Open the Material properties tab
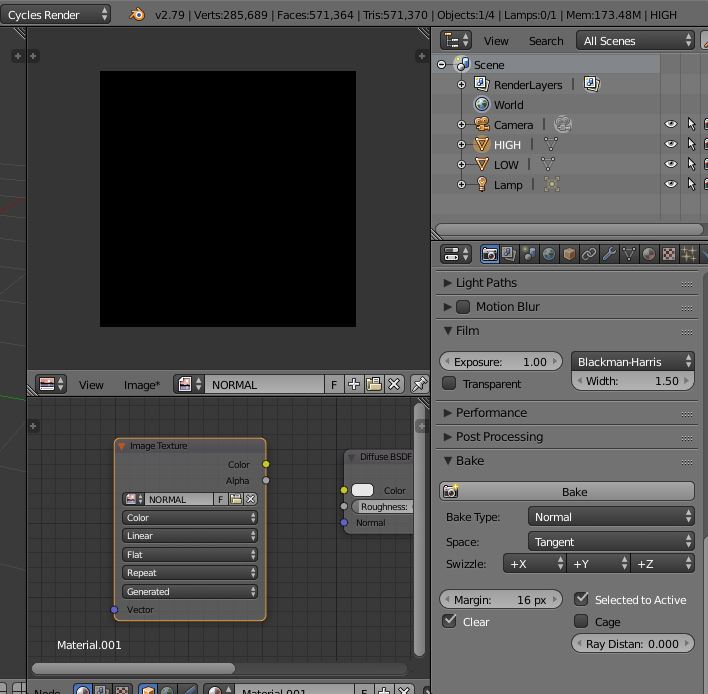Viewport: 708px width, 694px height. (x=649, y=254)
